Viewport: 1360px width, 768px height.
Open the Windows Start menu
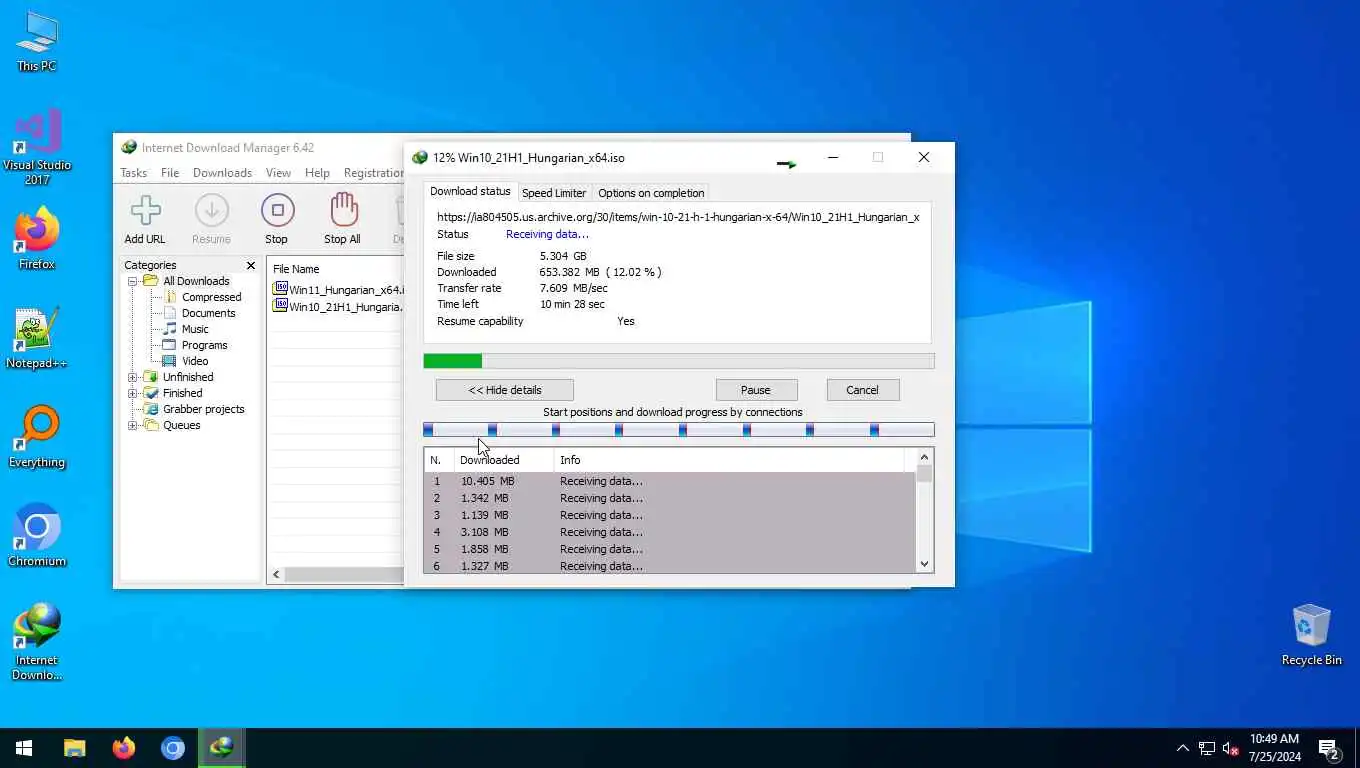point(24,748)
